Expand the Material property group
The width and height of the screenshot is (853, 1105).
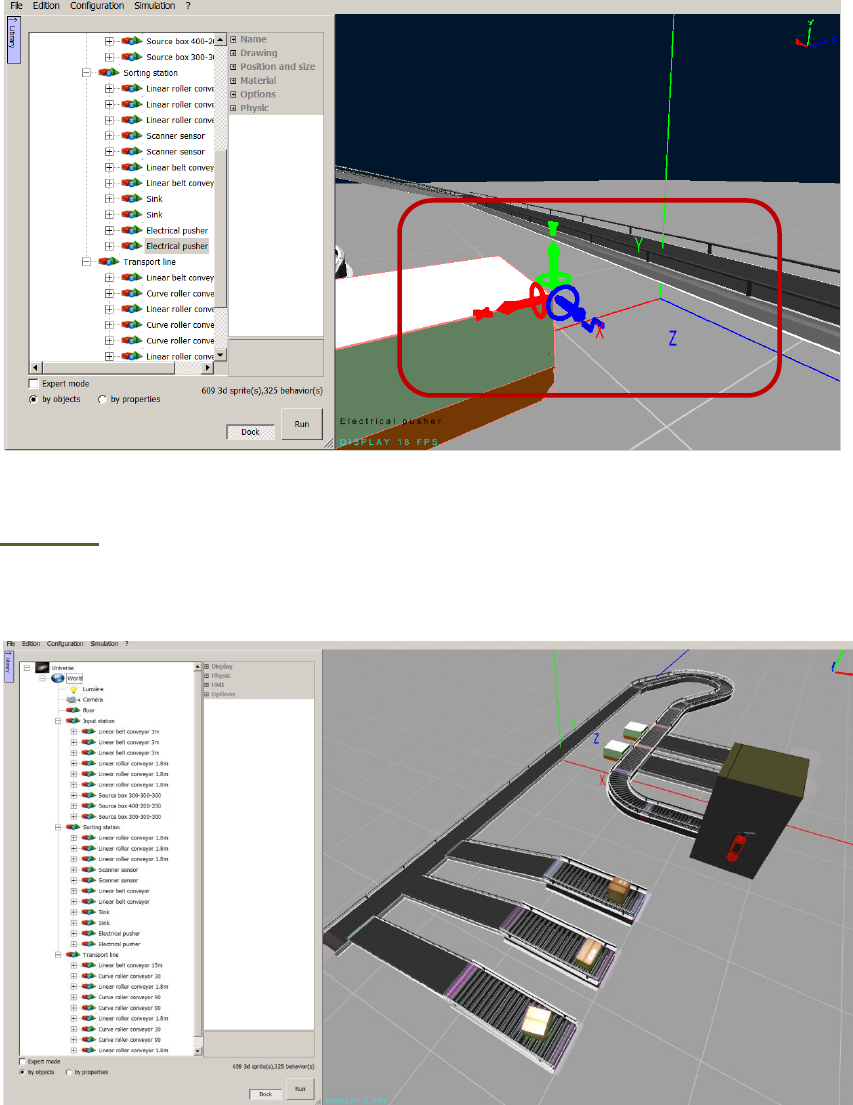click(x=233, y=80)
